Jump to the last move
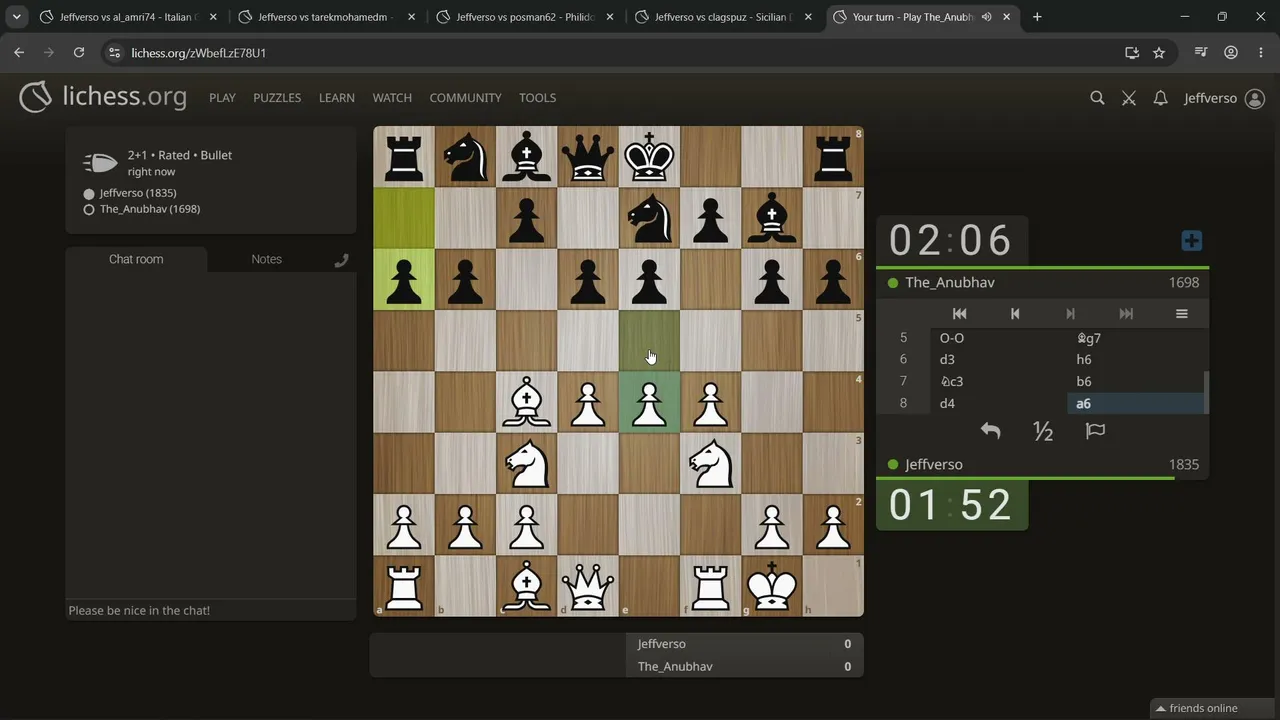 1126,314
